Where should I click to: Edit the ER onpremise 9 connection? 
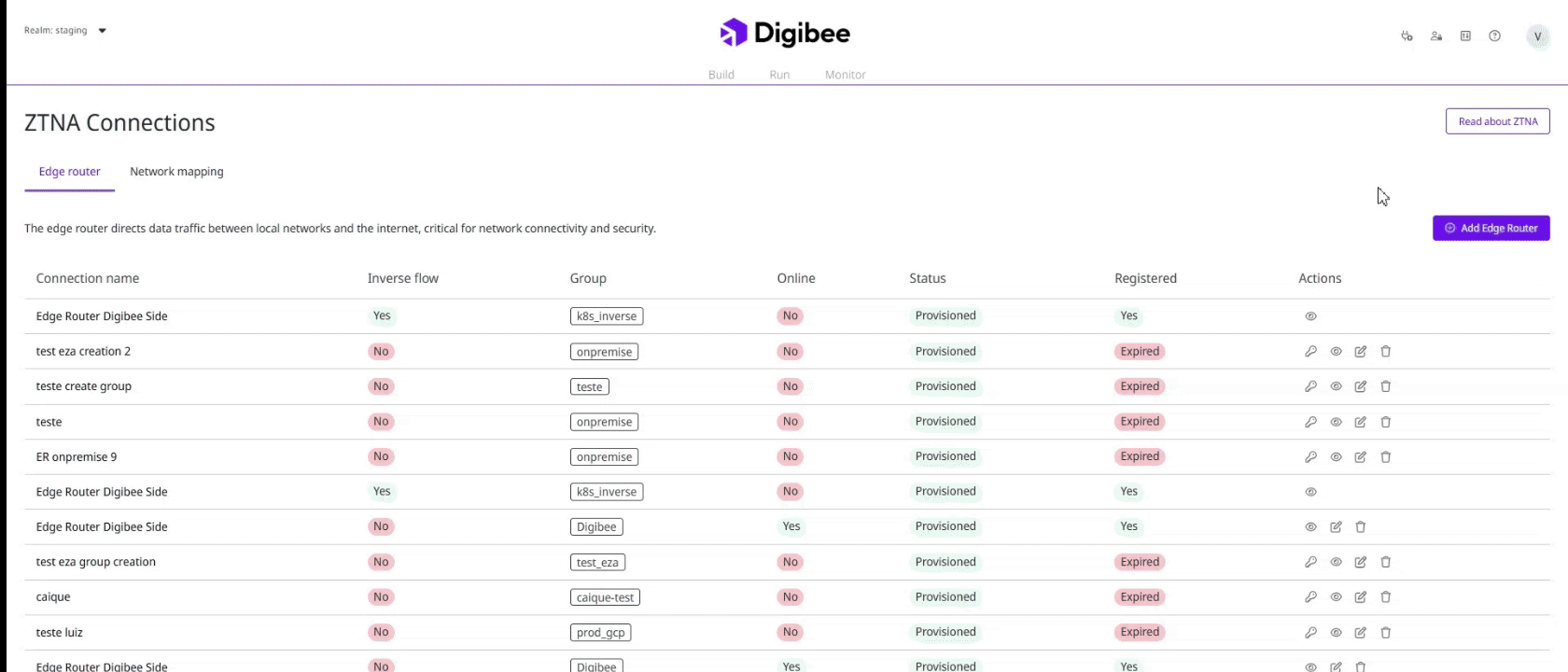click(1360, 457)
